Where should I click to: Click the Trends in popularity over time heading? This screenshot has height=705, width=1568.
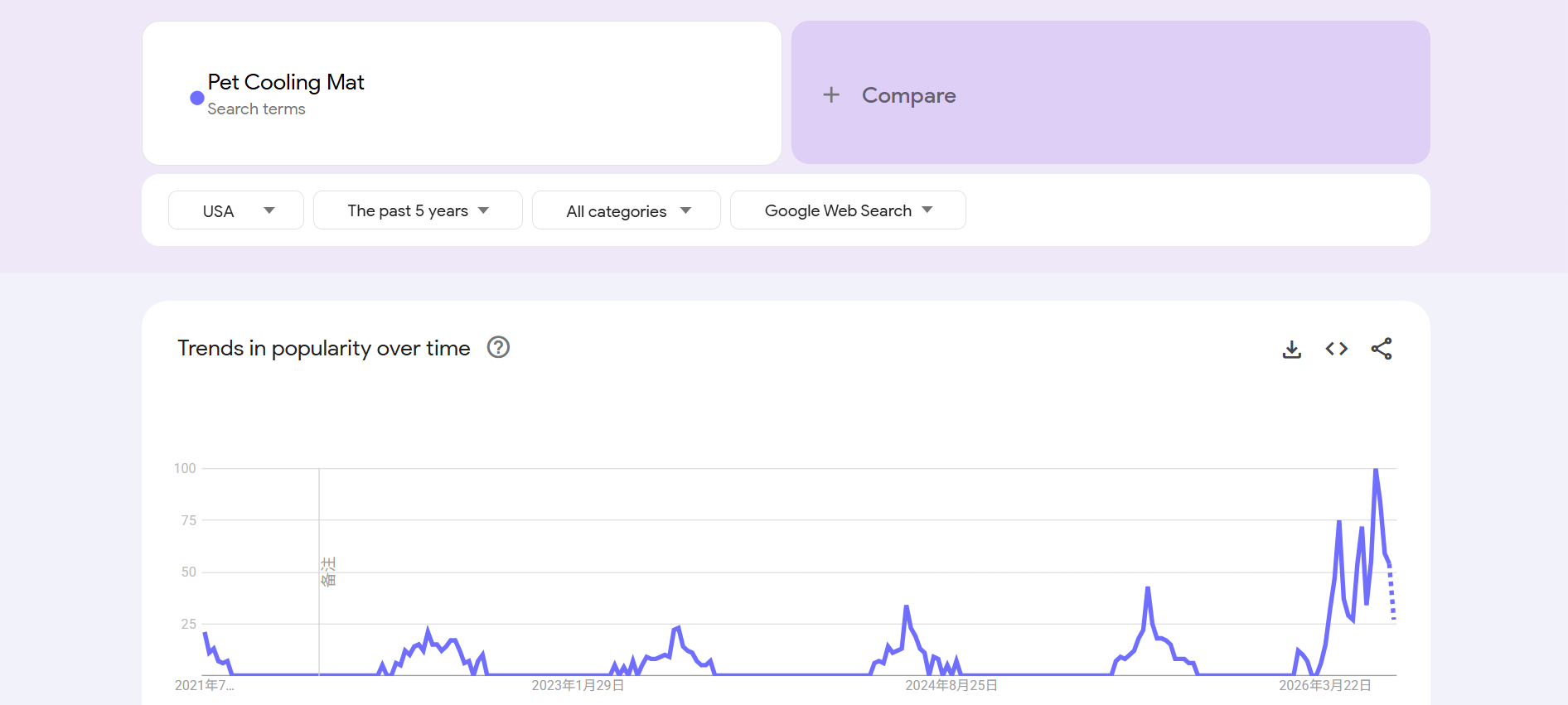point(324,348)
